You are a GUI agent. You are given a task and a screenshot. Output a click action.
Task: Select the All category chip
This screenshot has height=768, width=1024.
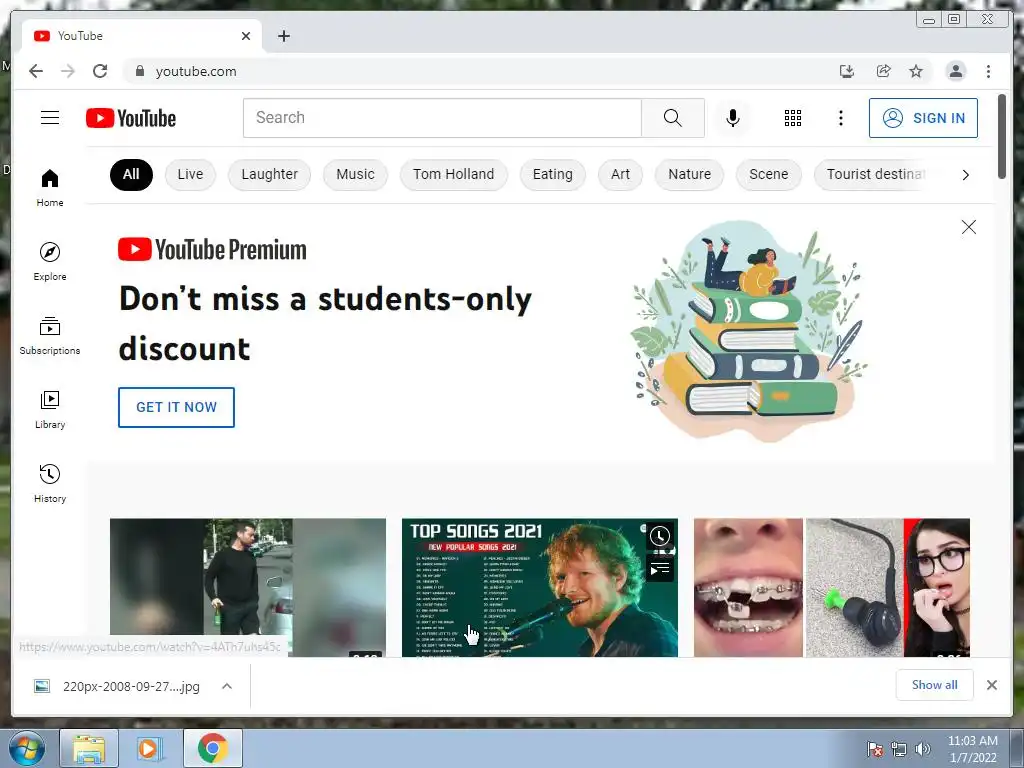(x=131, y=174)
